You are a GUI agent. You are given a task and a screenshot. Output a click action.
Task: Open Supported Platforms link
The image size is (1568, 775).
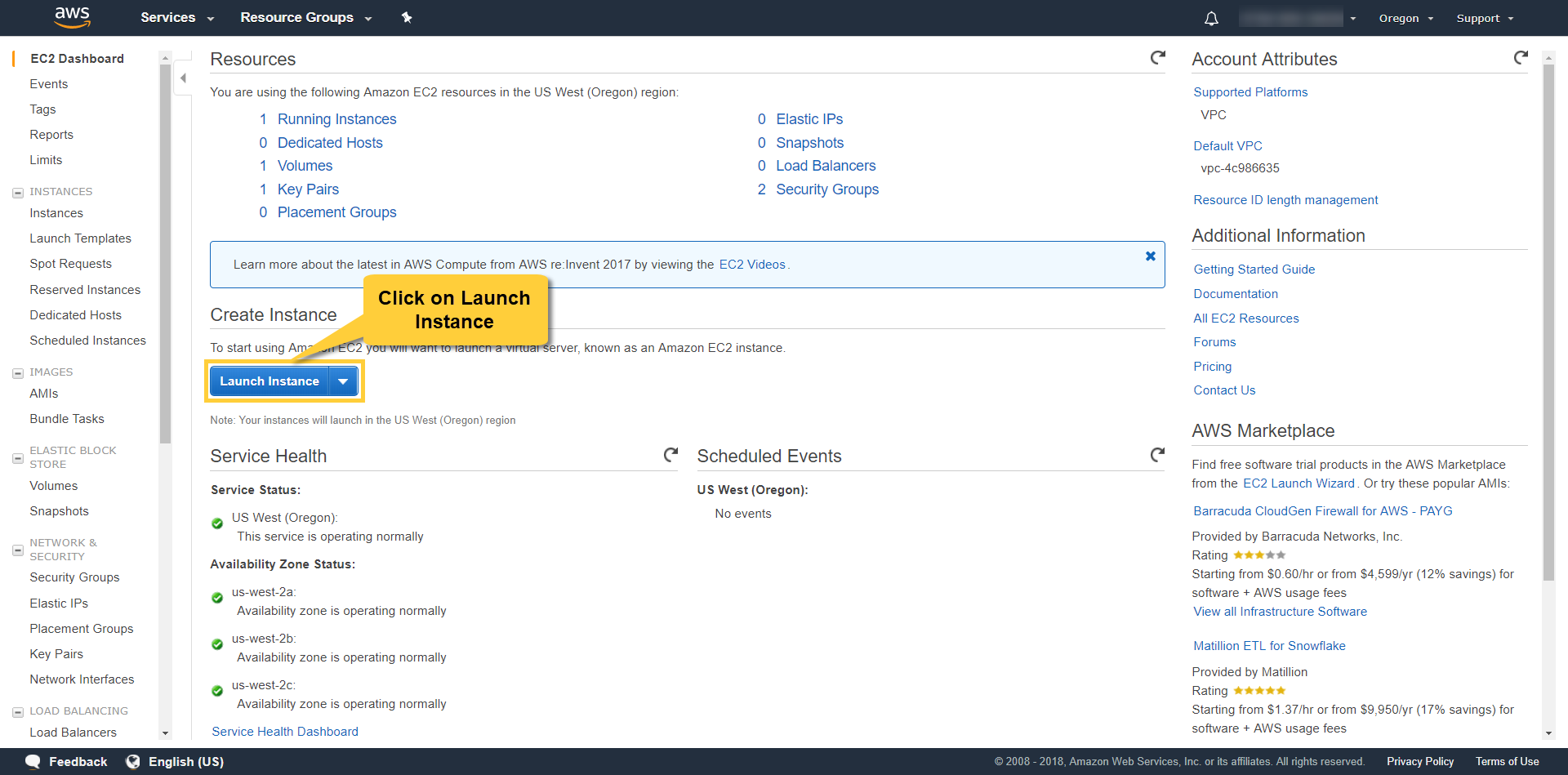point(1250,92)
